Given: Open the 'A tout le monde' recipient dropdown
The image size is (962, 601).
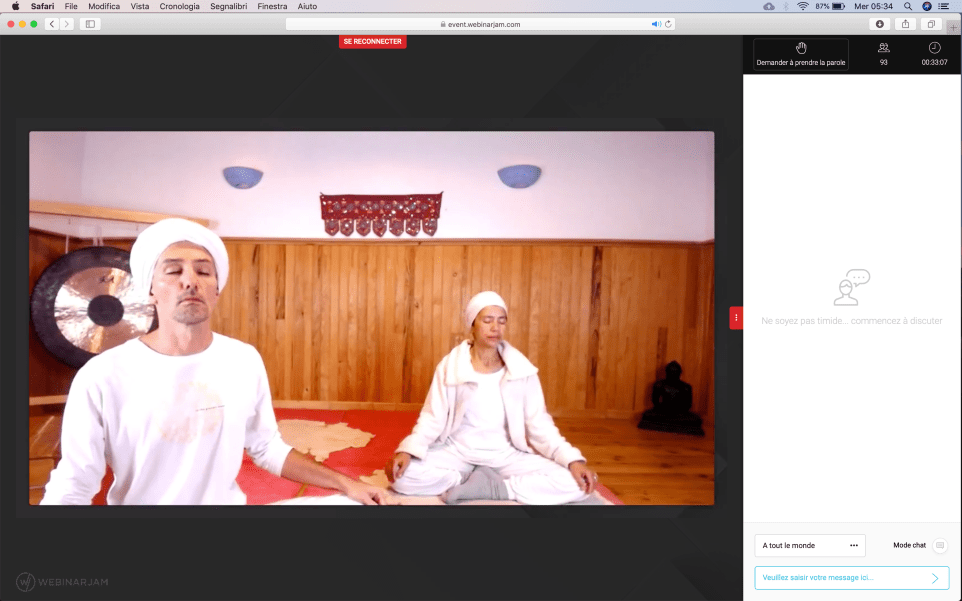Looking at the screenshot, I should pos(809,545).
